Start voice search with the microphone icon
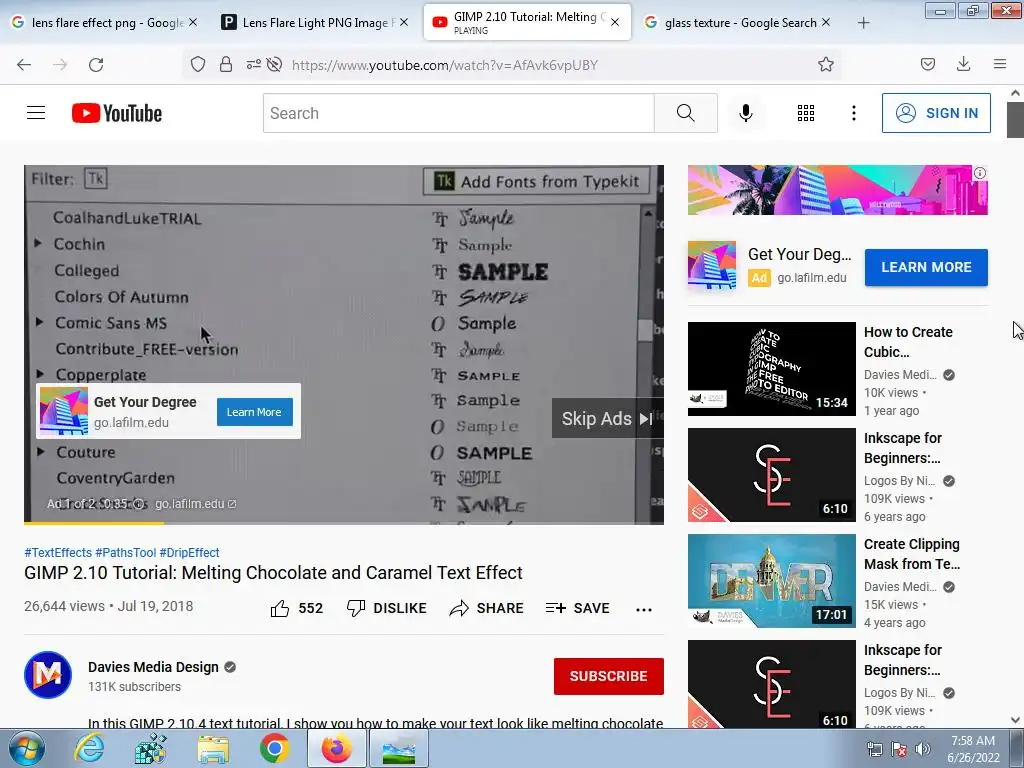The width and height of the screenshot is (1024, 768). (x=746, y=113)
